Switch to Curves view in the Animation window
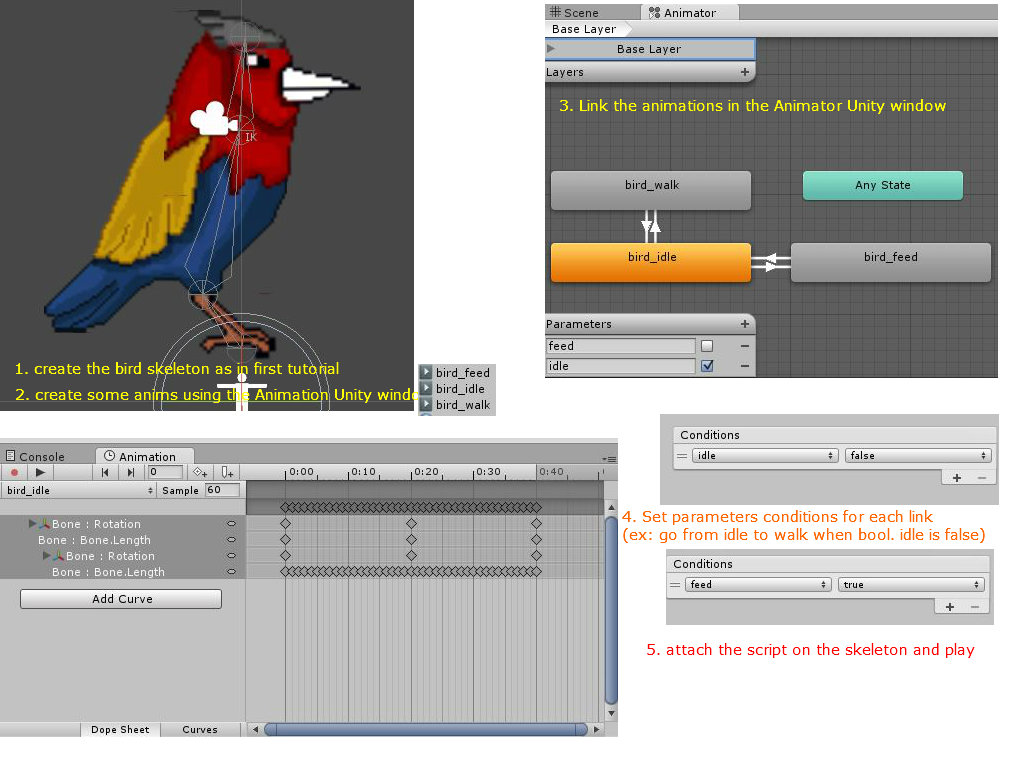 [x=200, y=730]
